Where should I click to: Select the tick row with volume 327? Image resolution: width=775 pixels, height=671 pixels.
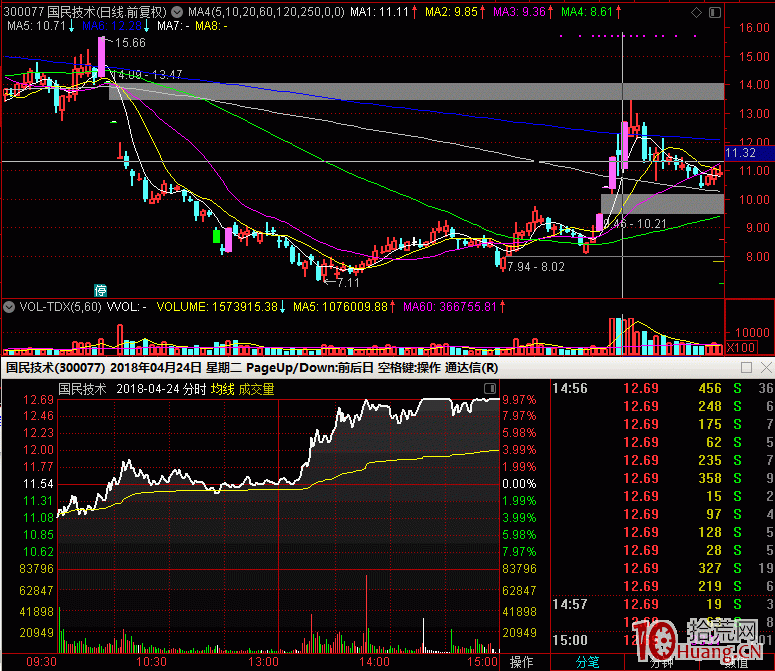point(662,568)
